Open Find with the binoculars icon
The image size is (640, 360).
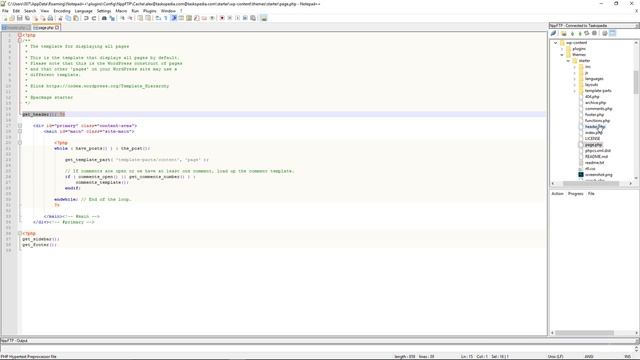[x=104, y=18]
